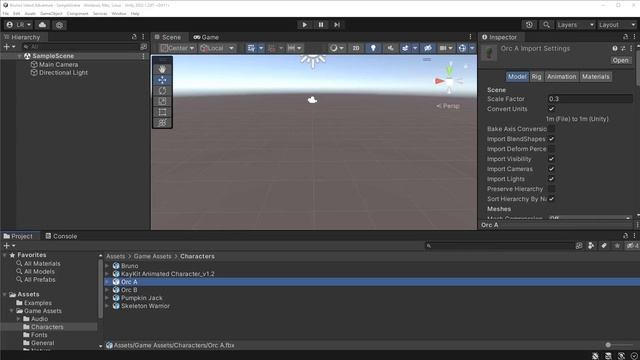Expand the Audio folder
This screenshot has height=360, width=640.
coord(18,319)
